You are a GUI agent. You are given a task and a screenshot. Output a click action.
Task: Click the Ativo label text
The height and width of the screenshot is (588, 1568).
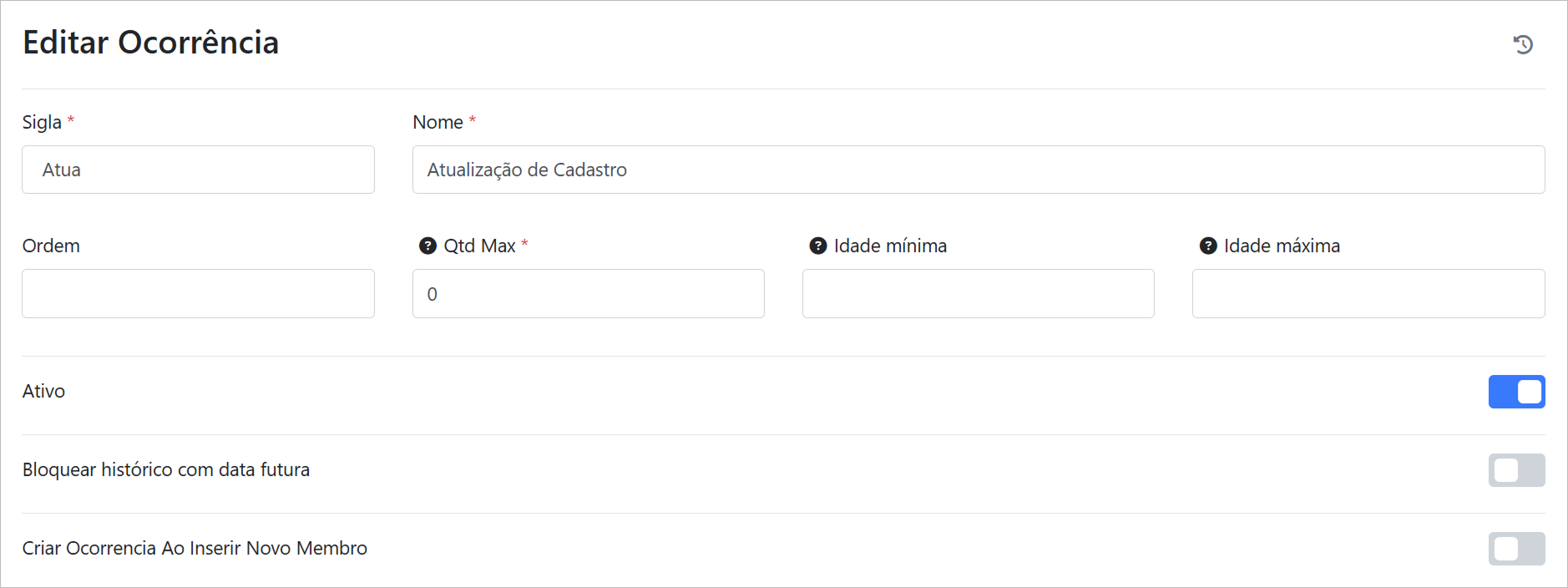tap(43, 391)
